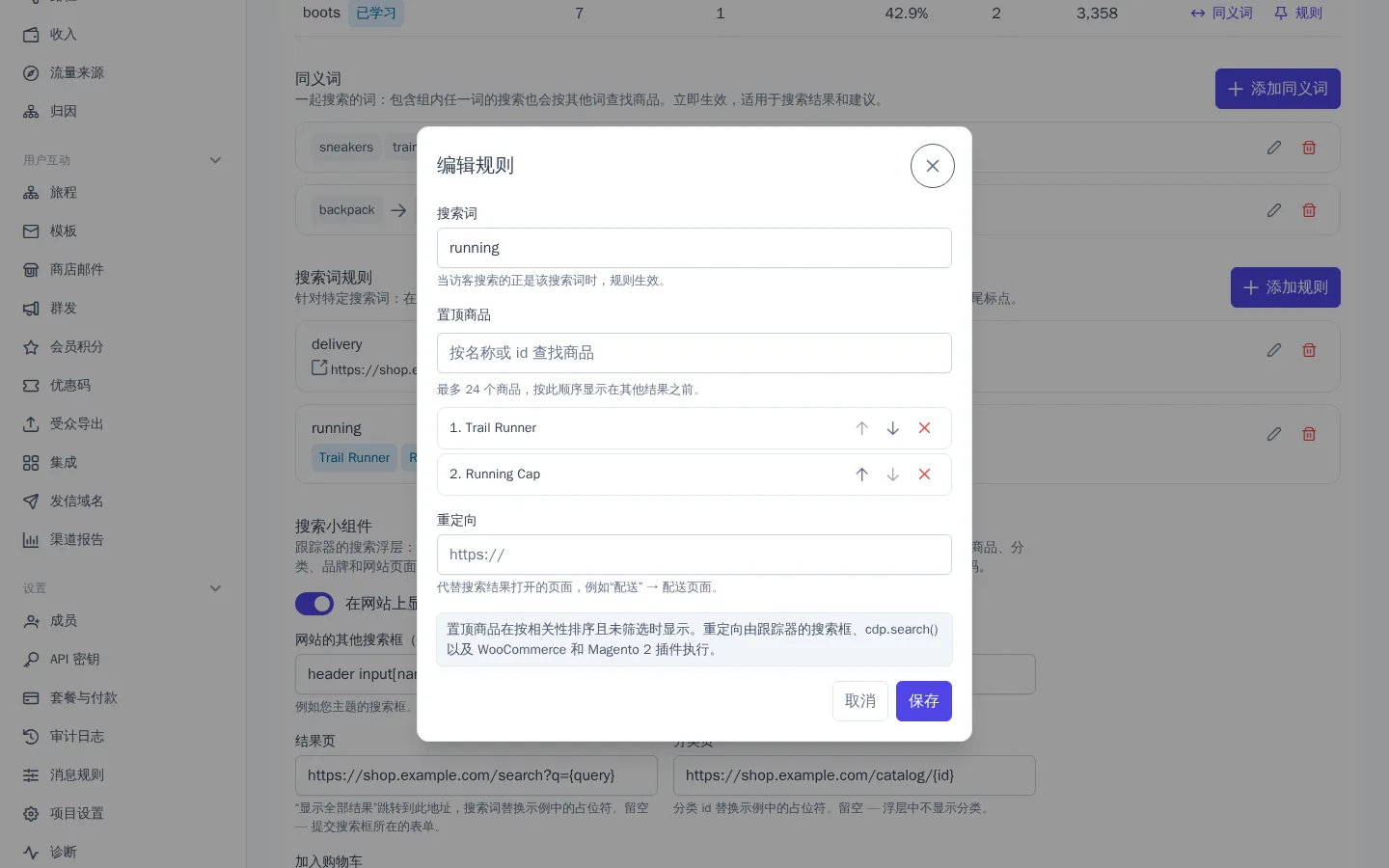Remove Running Cap from pinned products

pyautogui.click(x=924, y=475)
